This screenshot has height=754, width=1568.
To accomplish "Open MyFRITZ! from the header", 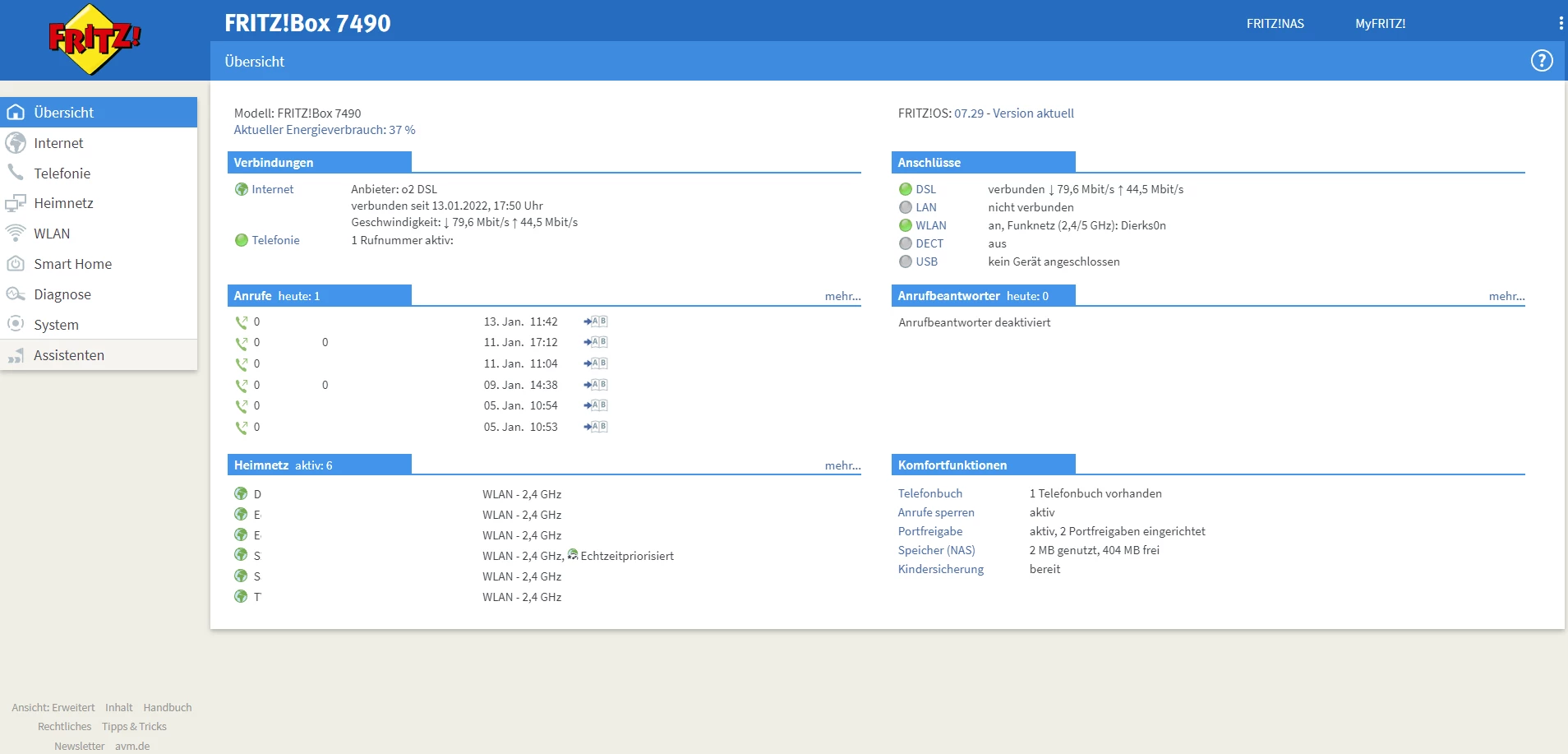I will 1381,24.
